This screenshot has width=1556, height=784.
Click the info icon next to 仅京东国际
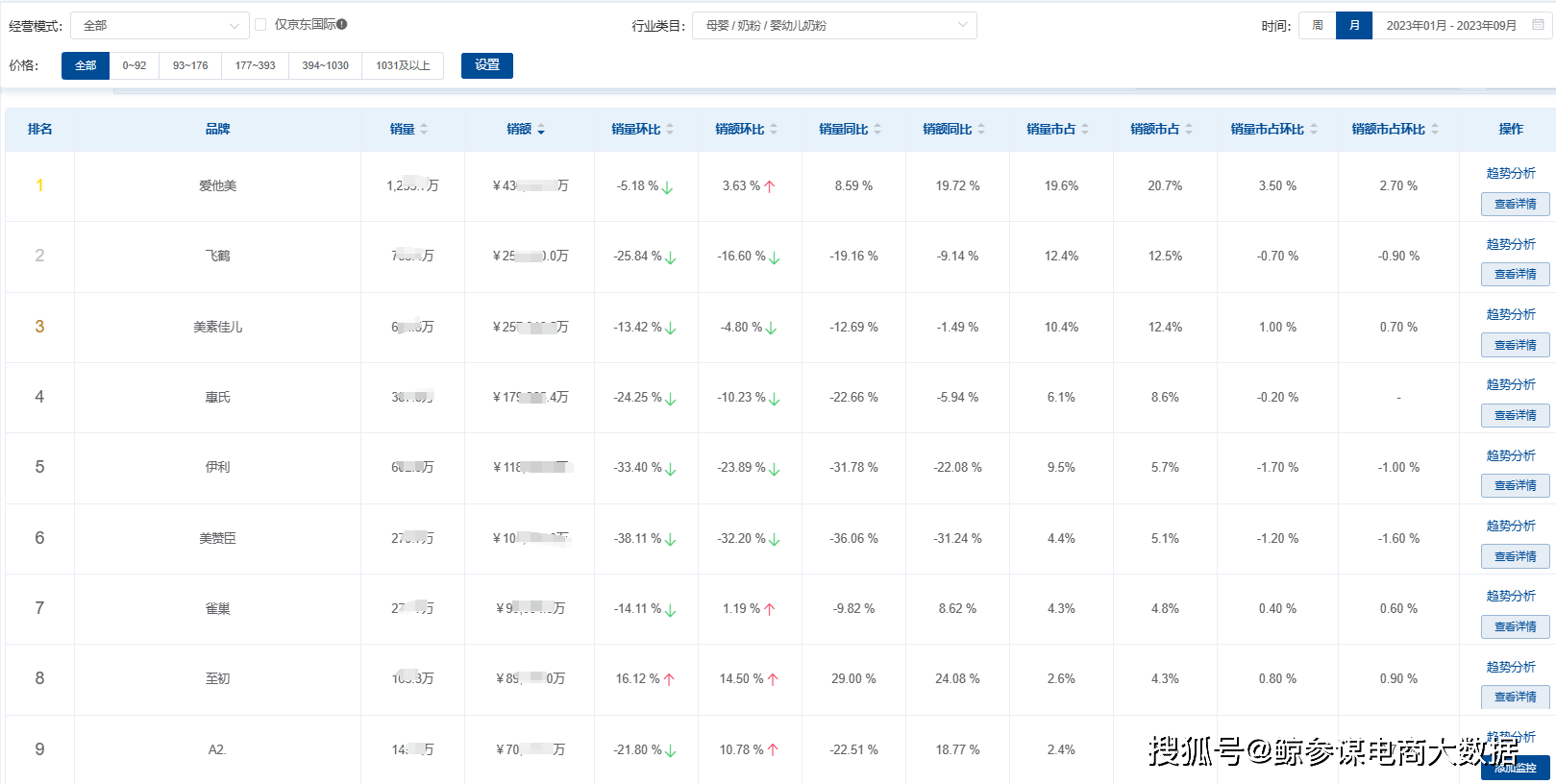[x=342, y=24]
